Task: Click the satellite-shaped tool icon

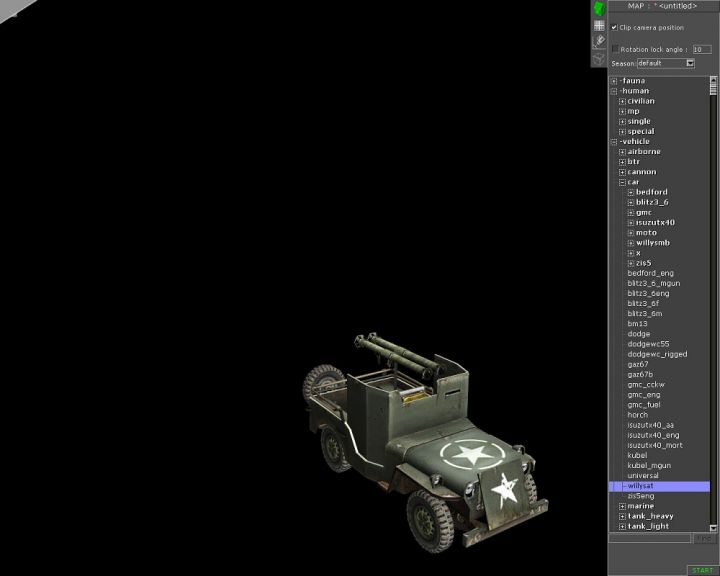Action: (x=599, y=42)
